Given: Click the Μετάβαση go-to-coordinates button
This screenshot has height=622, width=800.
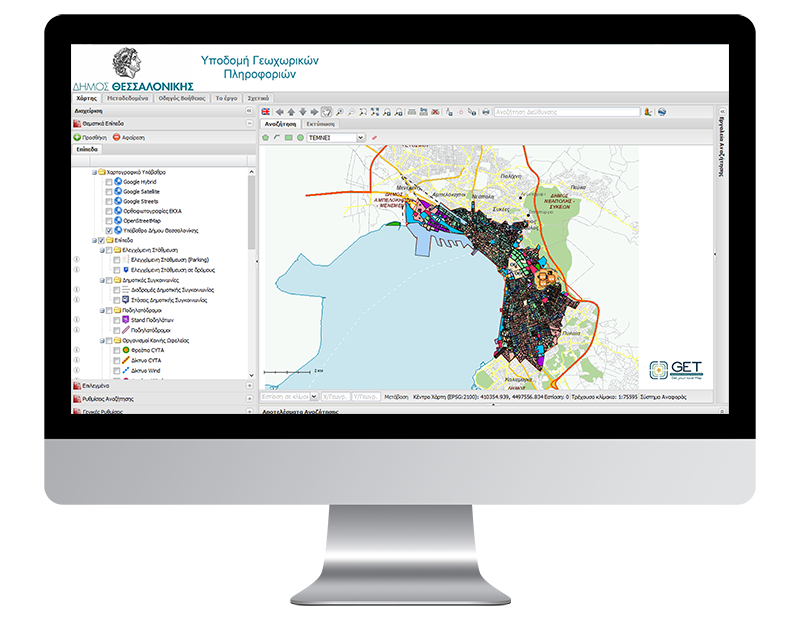Looking at the screenshot, I should tap(396, 396).
